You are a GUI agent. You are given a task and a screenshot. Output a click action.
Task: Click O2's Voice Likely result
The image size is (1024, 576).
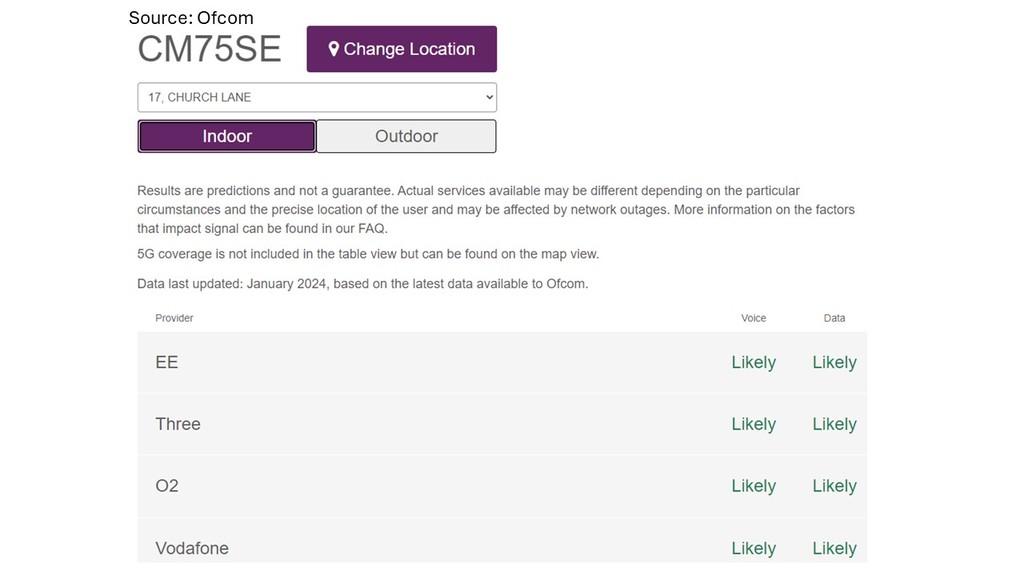pyautogui.click(x=754, y=486)
